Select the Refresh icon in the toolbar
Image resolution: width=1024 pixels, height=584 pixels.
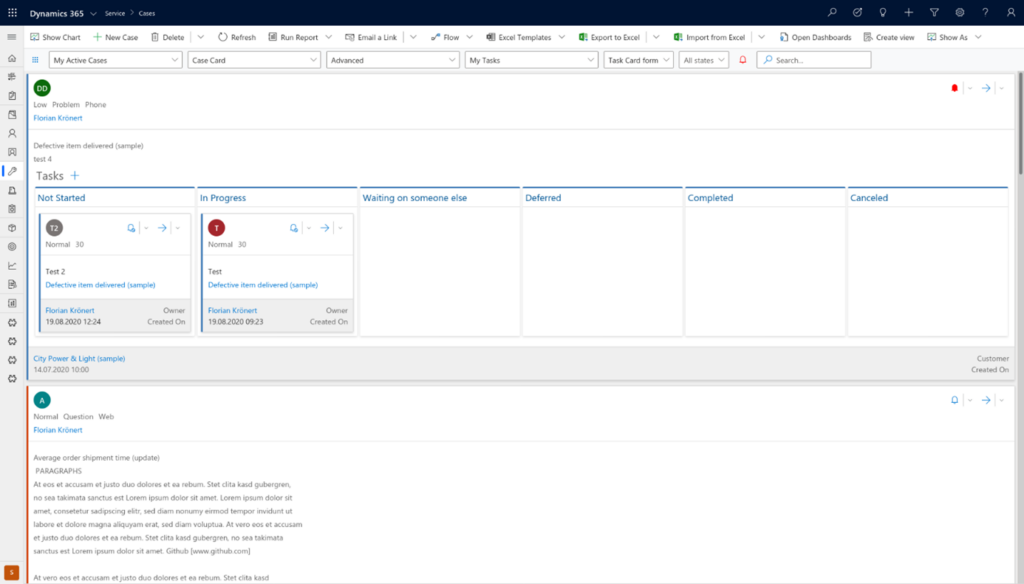coord(236,37)
